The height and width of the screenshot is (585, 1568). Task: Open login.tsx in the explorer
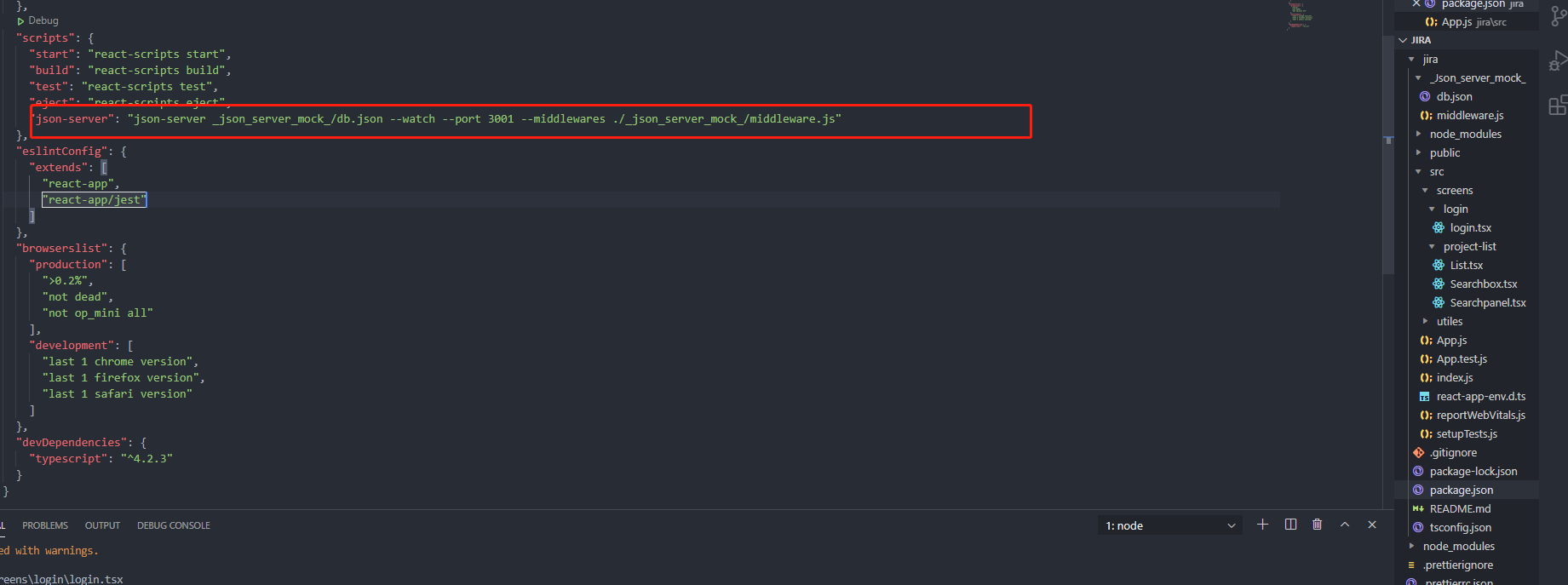(x=1470, y=228)
